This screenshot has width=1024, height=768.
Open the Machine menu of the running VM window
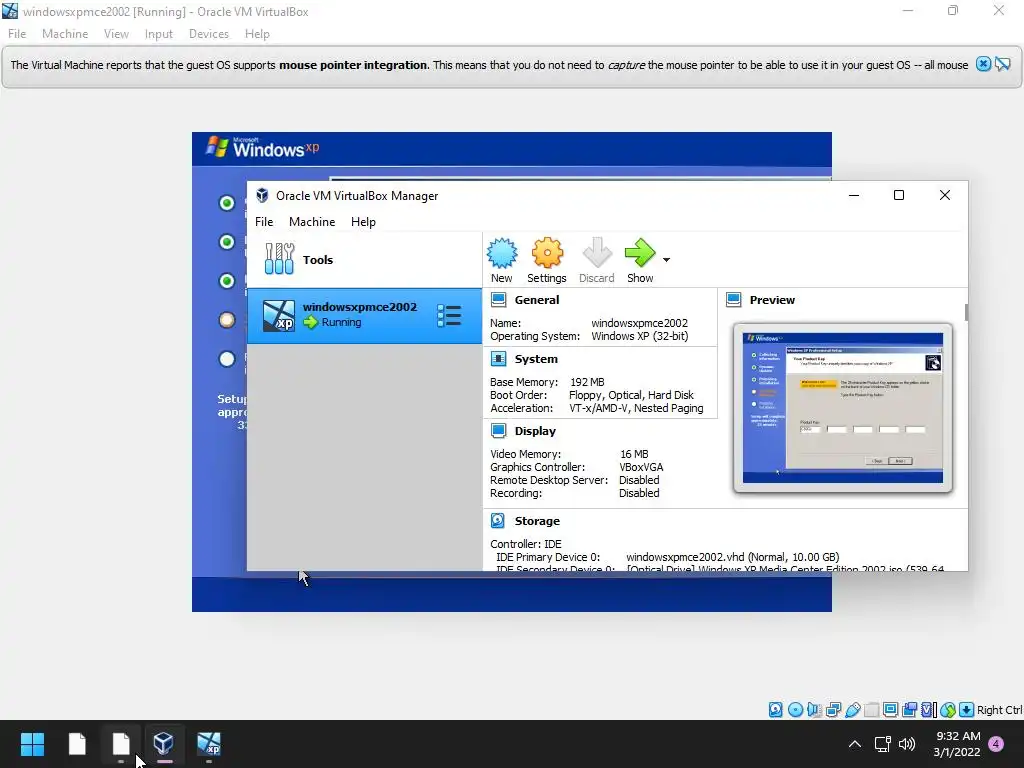coord(65,34)
